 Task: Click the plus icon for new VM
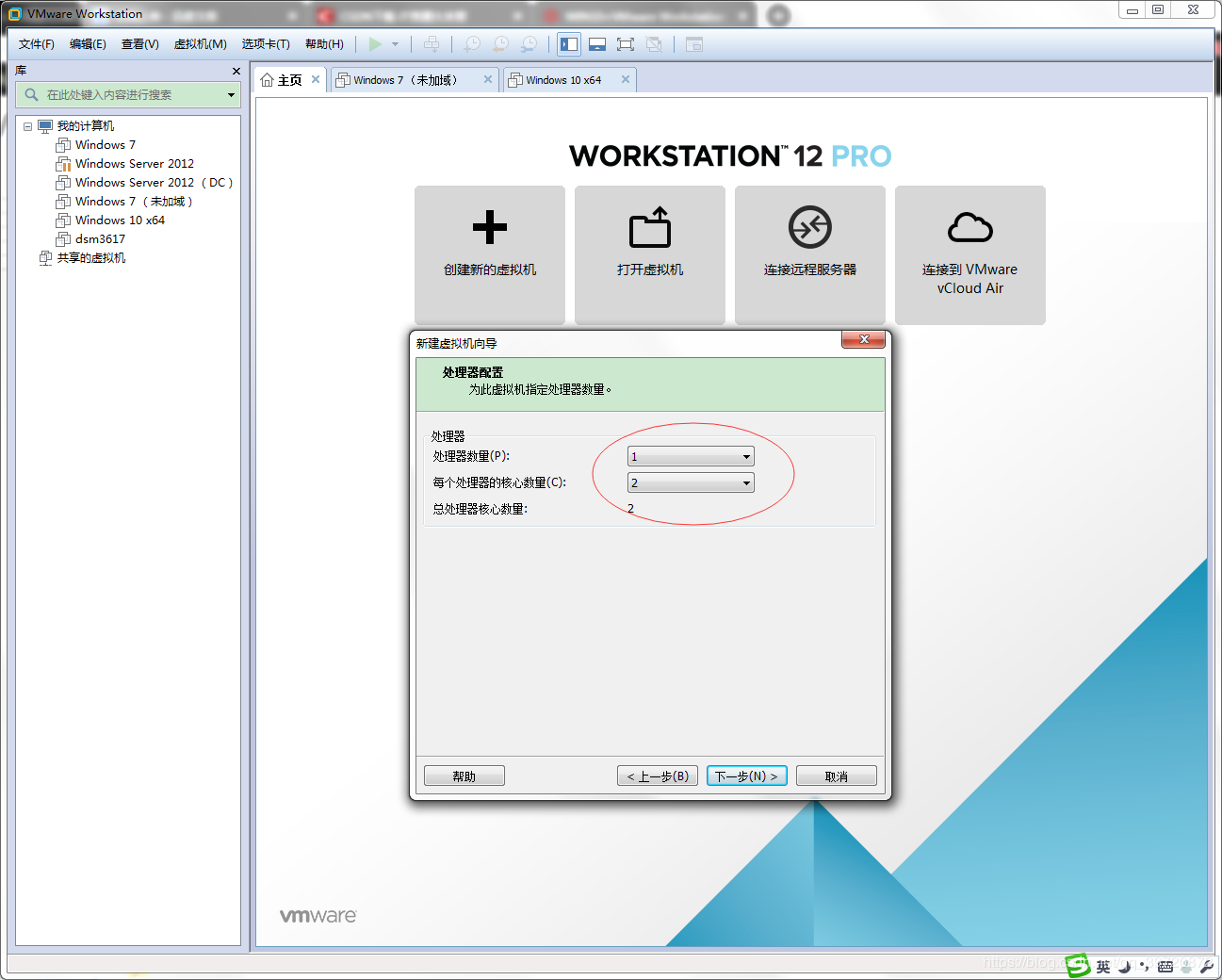point(490,227)
